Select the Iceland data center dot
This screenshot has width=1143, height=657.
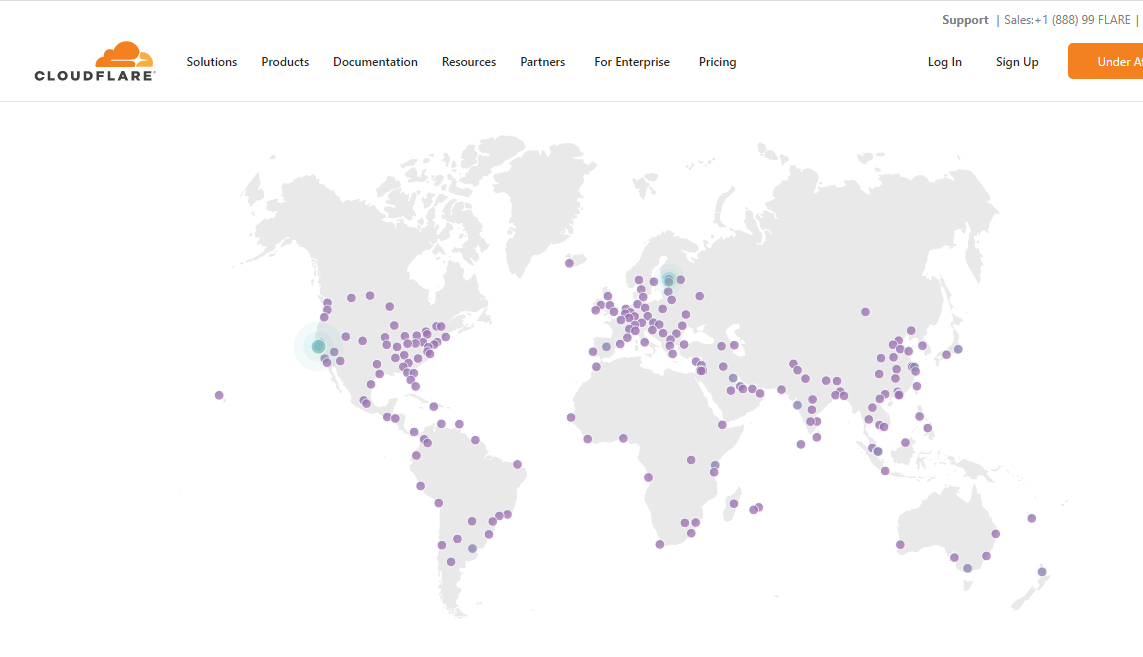tap(569, 263)
